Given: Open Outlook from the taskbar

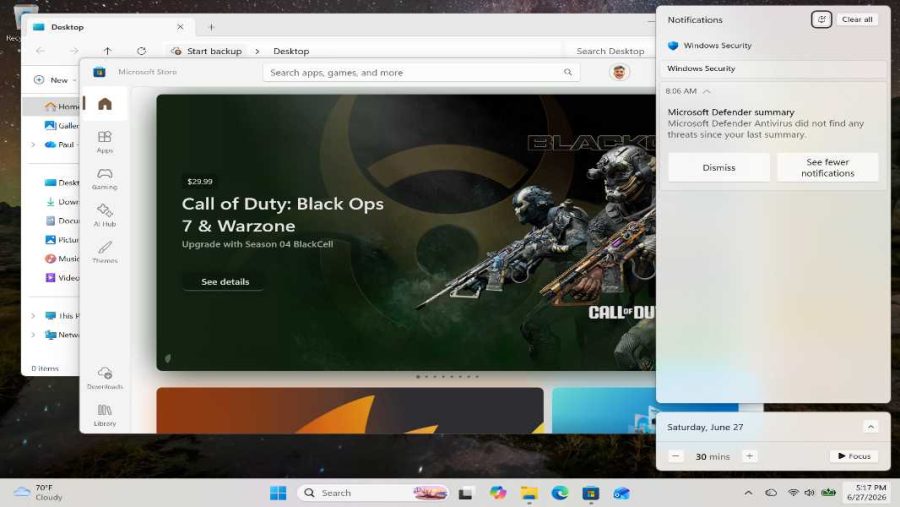Looking at the screenshot, I should (622, 493).
